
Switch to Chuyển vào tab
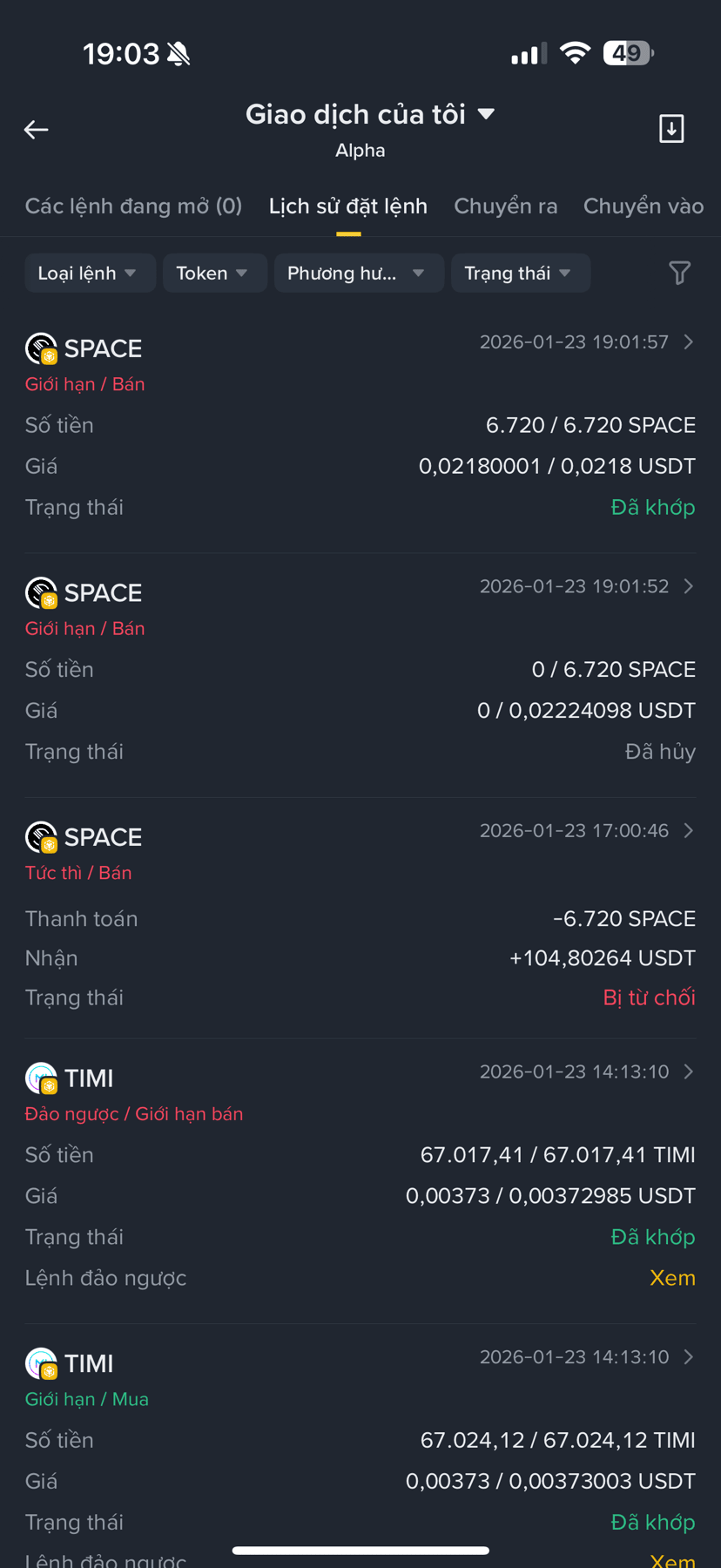click(x=644, y=206)
